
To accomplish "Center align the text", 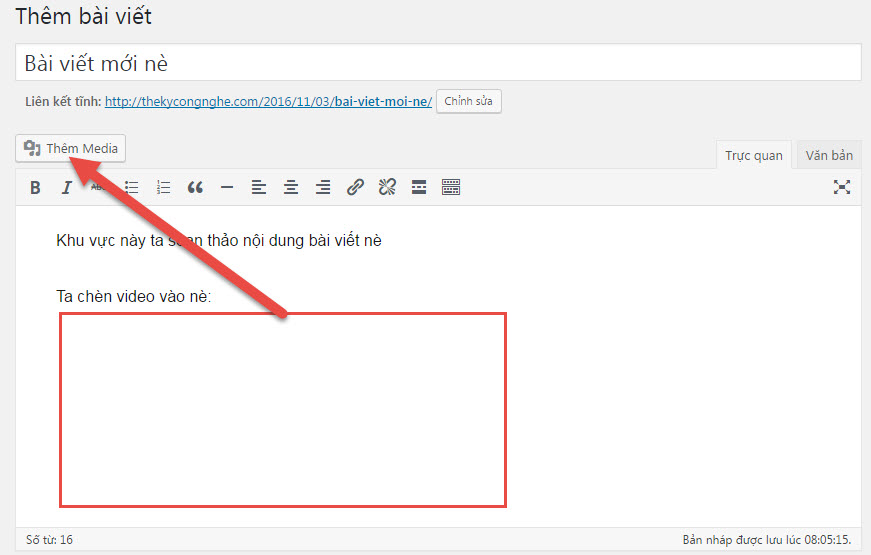I will pos(291,187).
